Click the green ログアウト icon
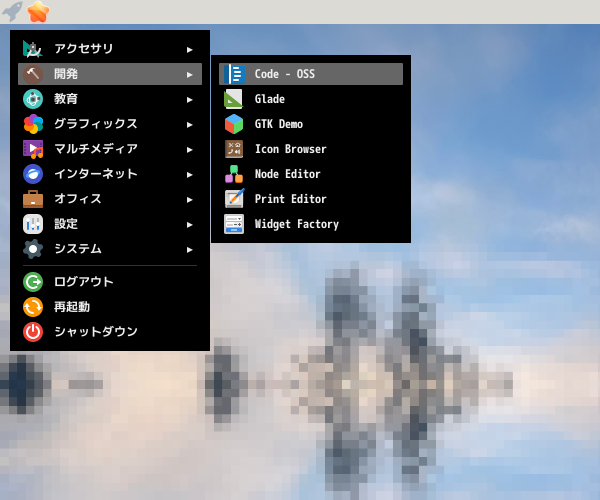600x500 pixels. 33,282
